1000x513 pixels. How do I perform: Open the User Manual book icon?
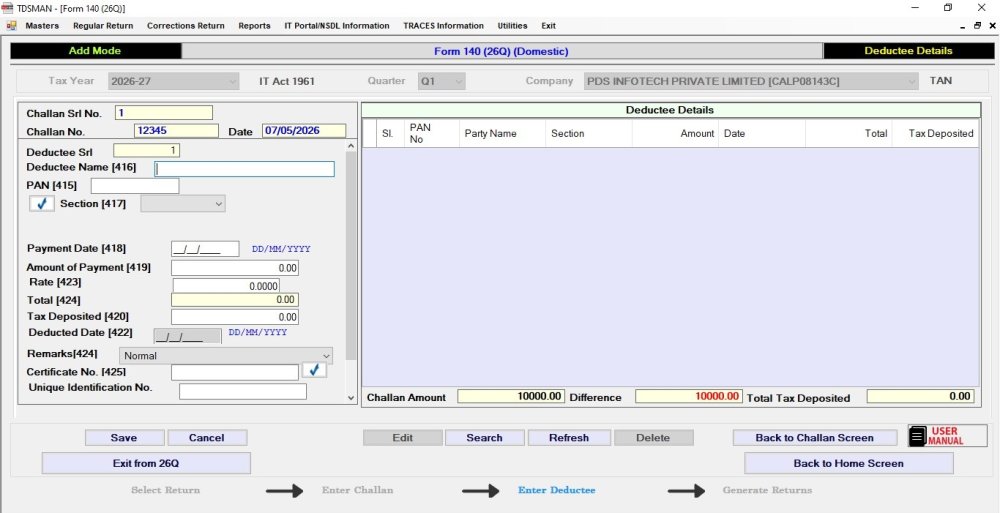pos(918,436)
